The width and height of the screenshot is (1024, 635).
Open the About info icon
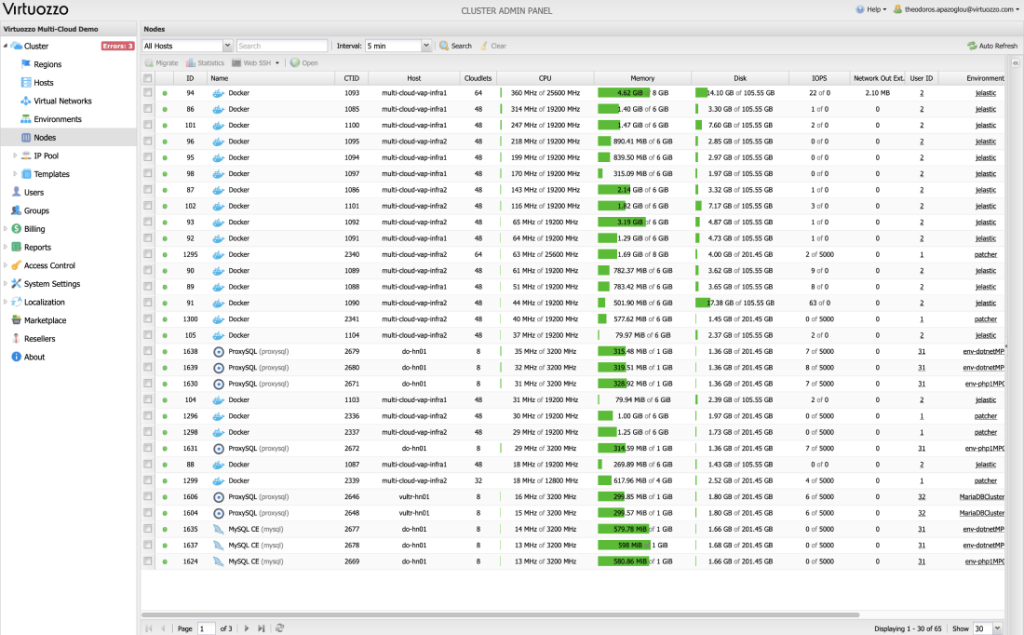click(16, 357)
